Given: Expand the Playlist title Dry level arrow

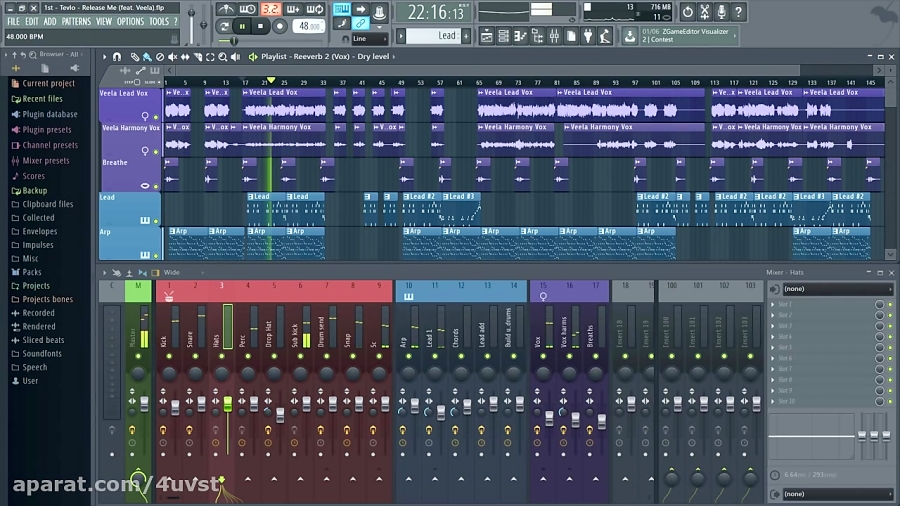Looking at the screenshot, I should pyautogui.click(x=394, y=56).
